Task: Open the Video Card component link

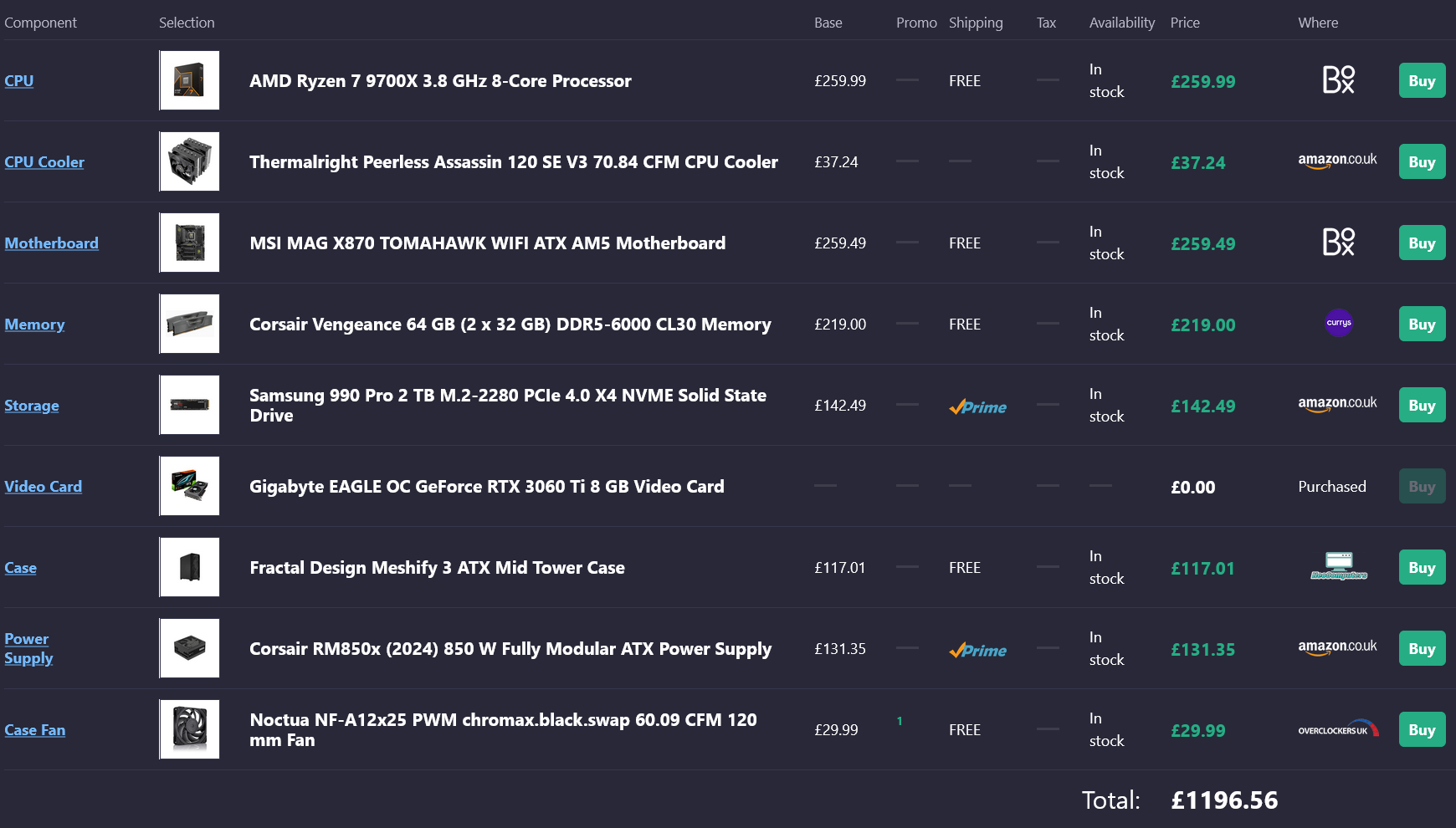Action: point(44,487)
